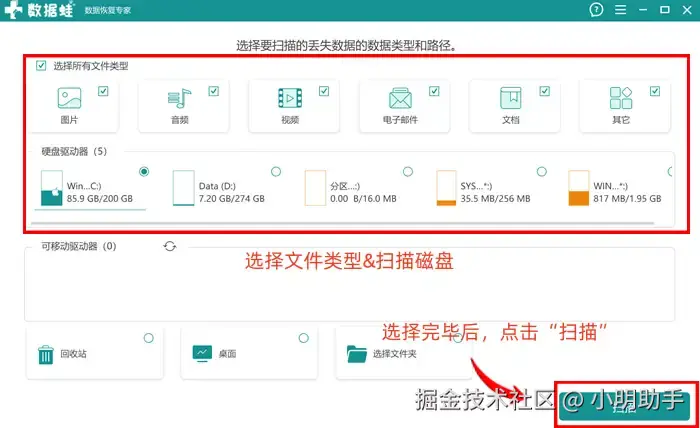Click the Others (其它) grid icon
700x428 pixels.
(x=621, y=98)
